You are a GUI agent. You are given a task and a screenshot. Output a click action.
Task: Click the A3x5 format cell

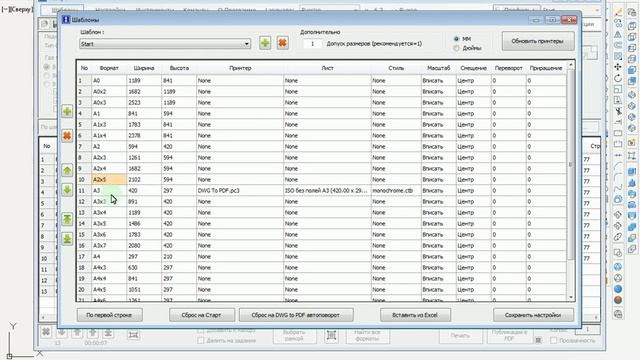click(109, 224)
